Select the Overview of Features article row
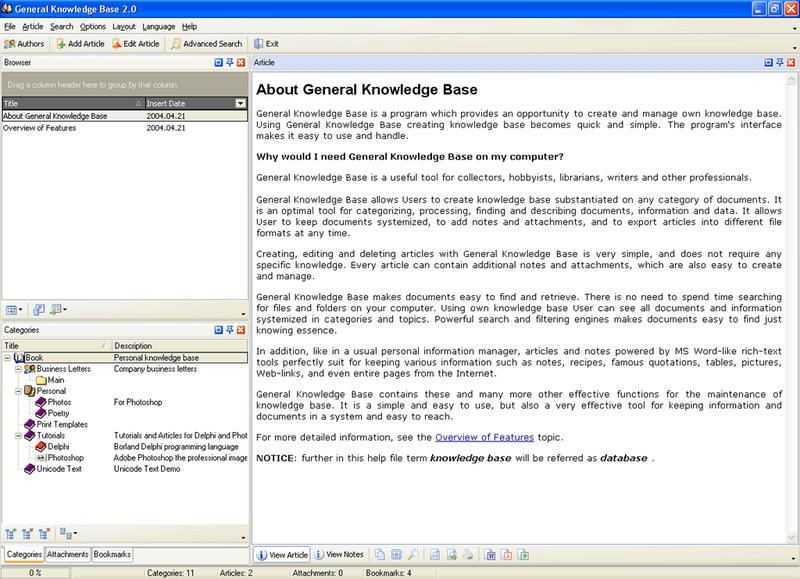 [x=125, y=128]
